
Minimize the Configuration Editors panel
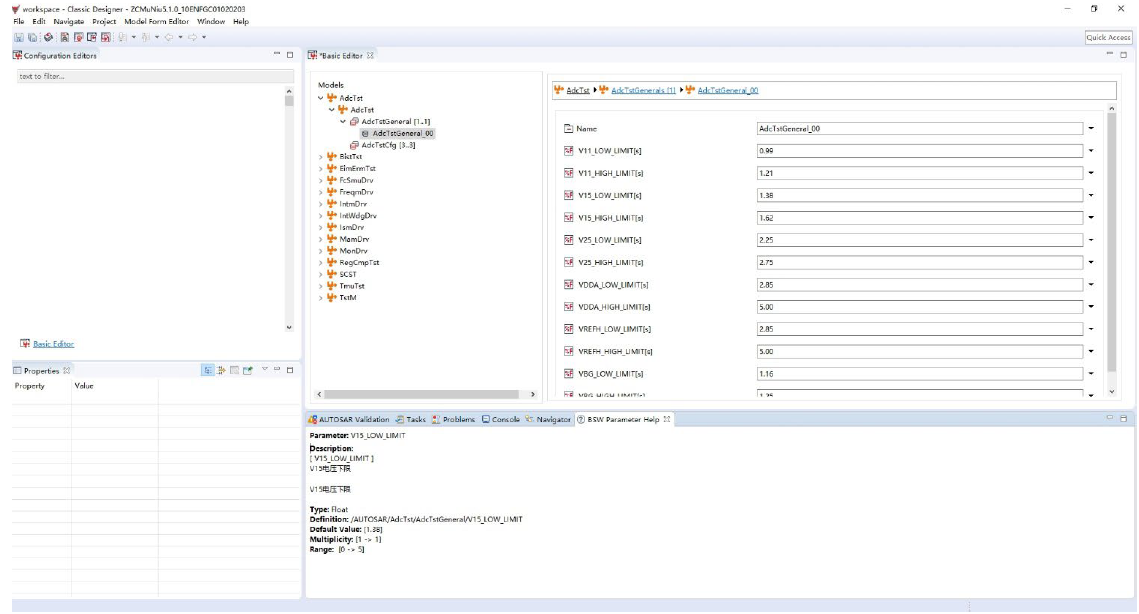277,54
